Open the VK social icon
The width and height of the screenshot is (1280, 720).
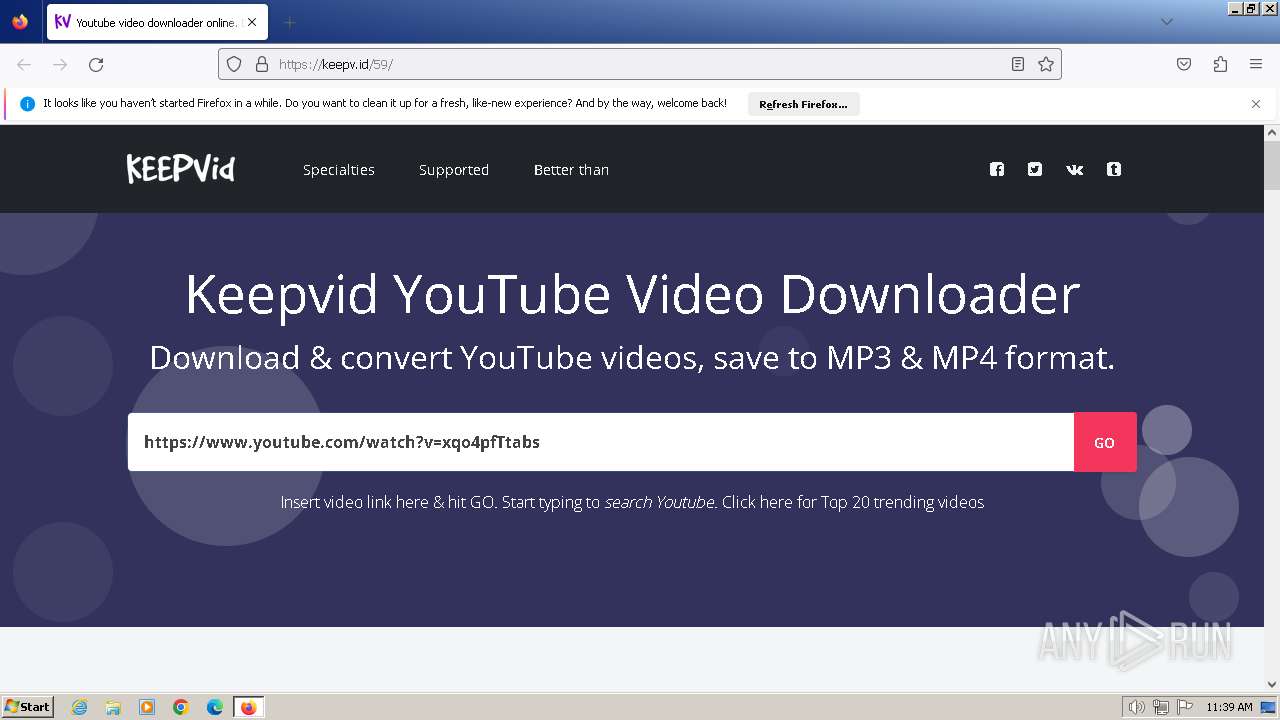coord(1075,170)
